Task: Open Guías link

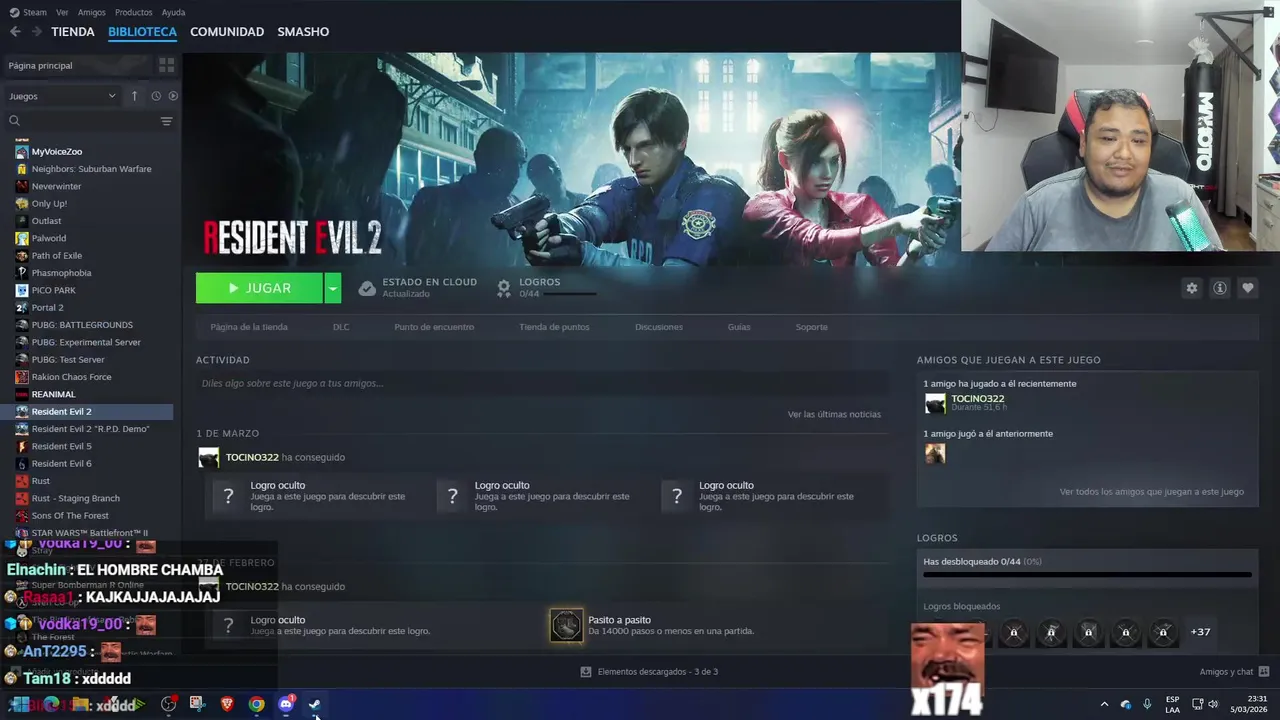Action: (739, 327)
